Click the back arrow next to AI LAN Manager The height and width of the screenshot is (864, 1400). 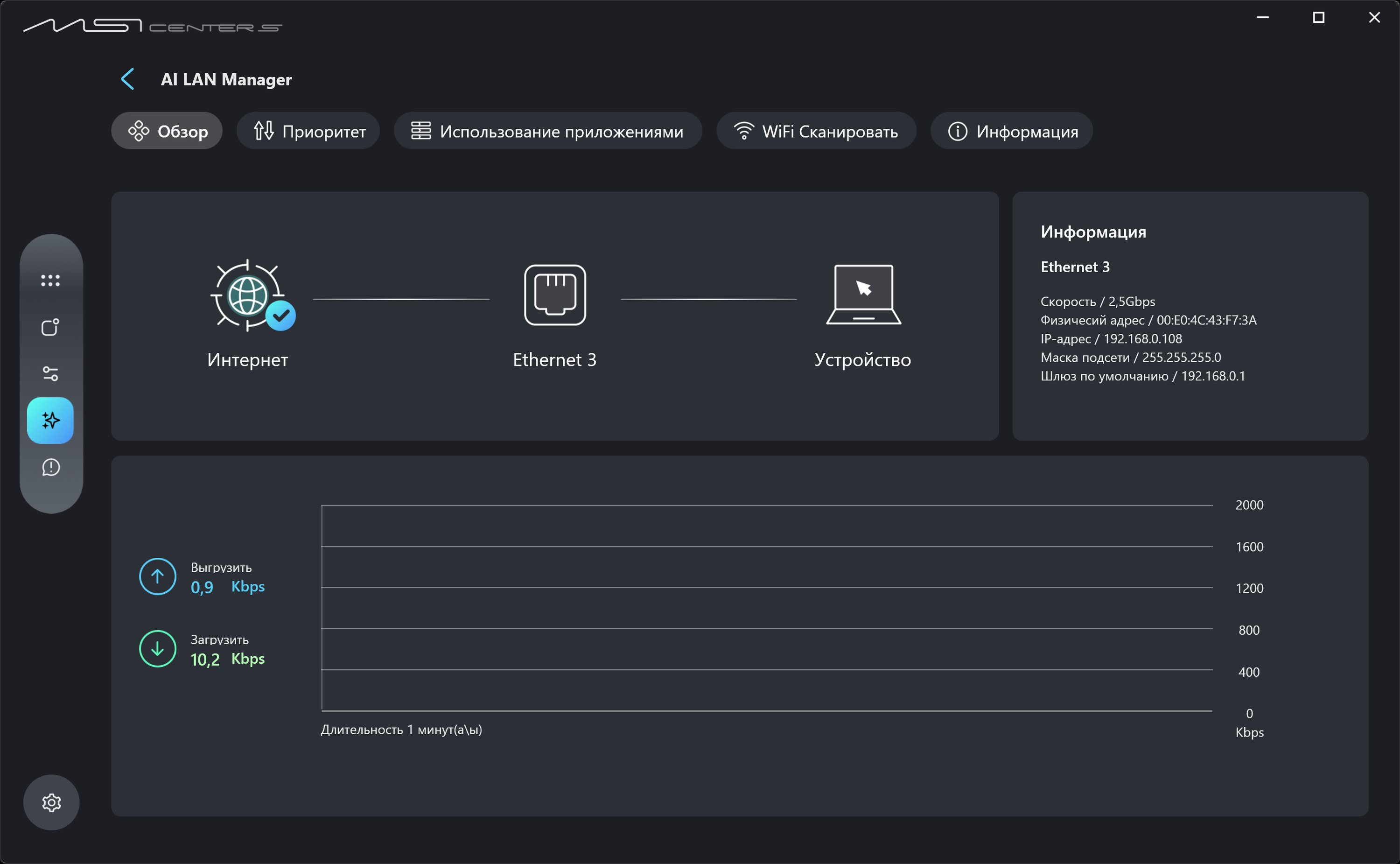click(127, 79)
